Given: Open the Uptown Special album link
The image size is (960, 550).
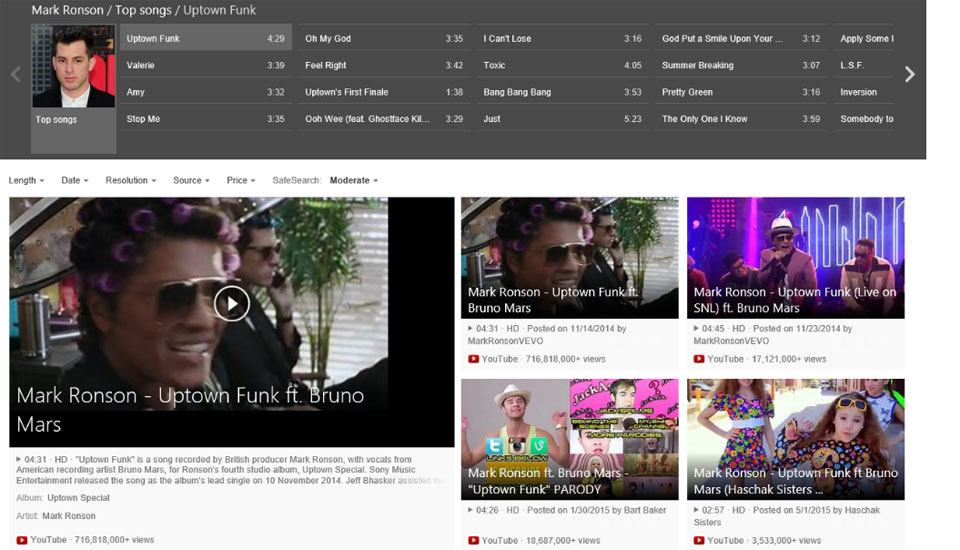Looking at the screenshot, I should tap(78, 498).
